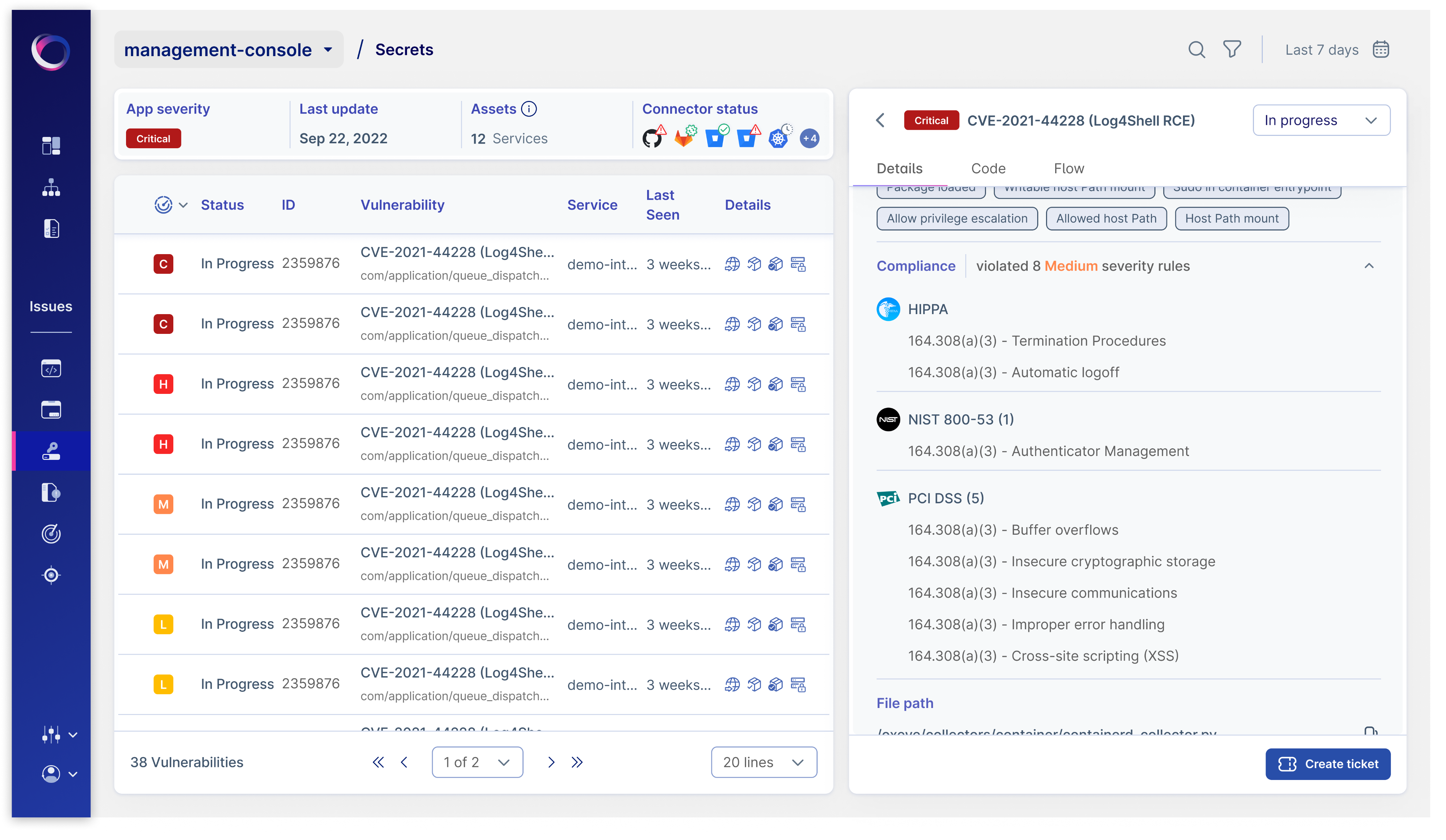Click the server stack icon in first row details
The image size is (1446, 840).
(x=798, y=264)
